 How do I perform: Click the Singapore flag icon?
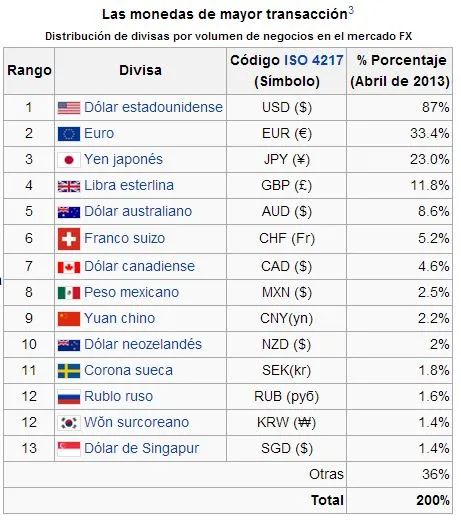pos(69,449)
